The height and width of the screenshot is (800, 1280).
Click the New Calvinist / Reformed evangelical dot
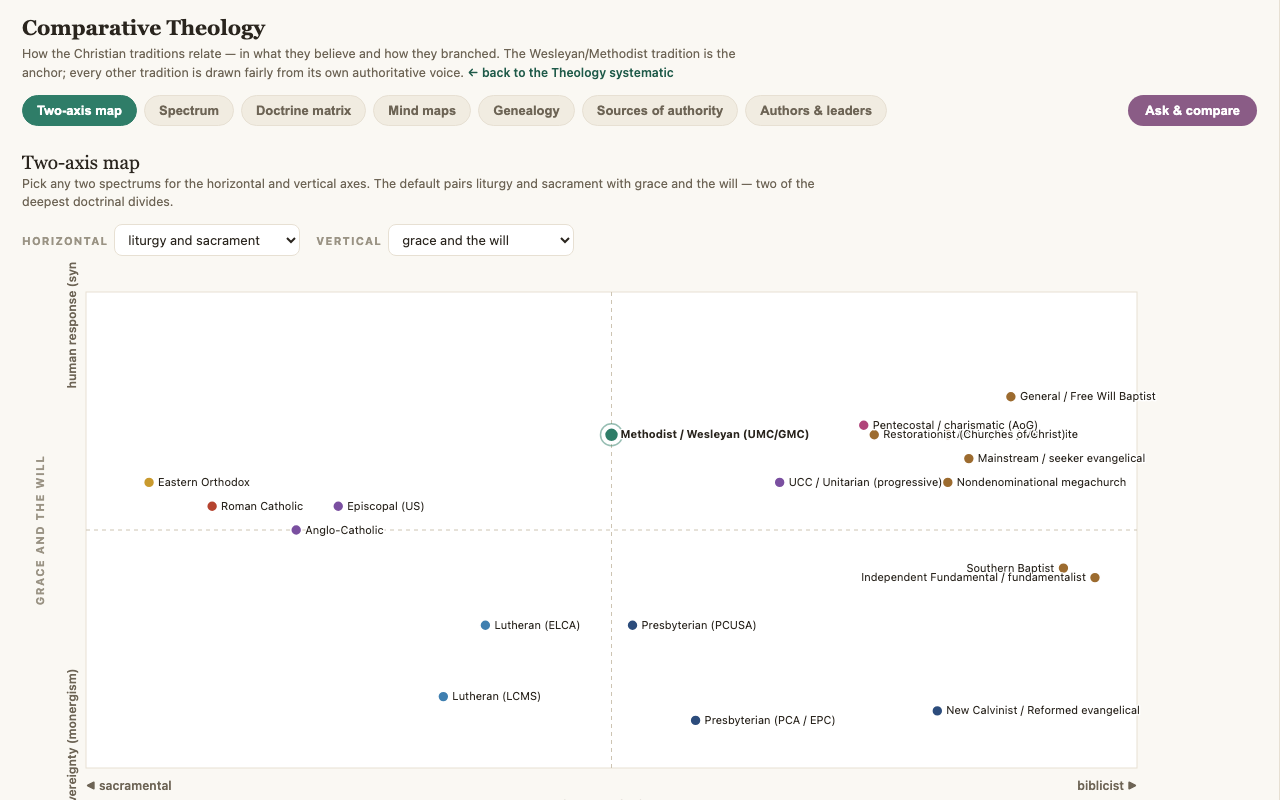[x=937, y=711]
